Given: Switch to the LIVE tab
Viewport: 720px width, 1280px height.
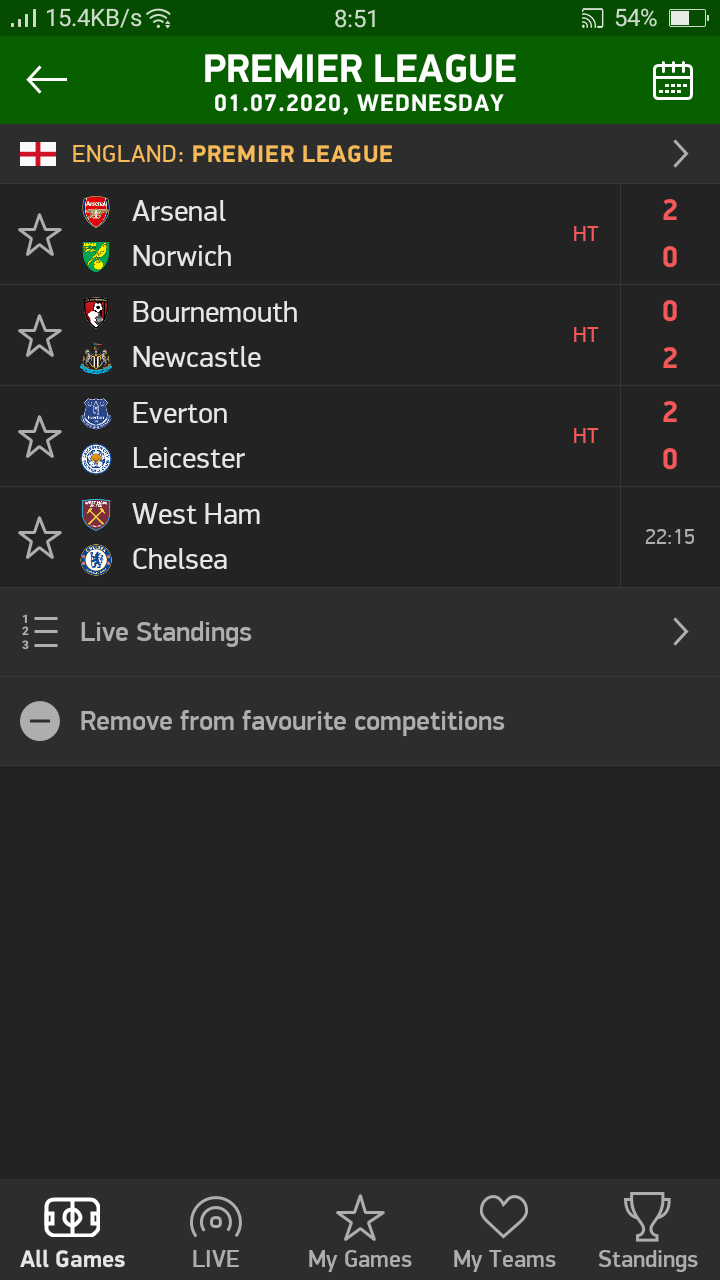Looking at the screenshot, I should coord(216,1230).
